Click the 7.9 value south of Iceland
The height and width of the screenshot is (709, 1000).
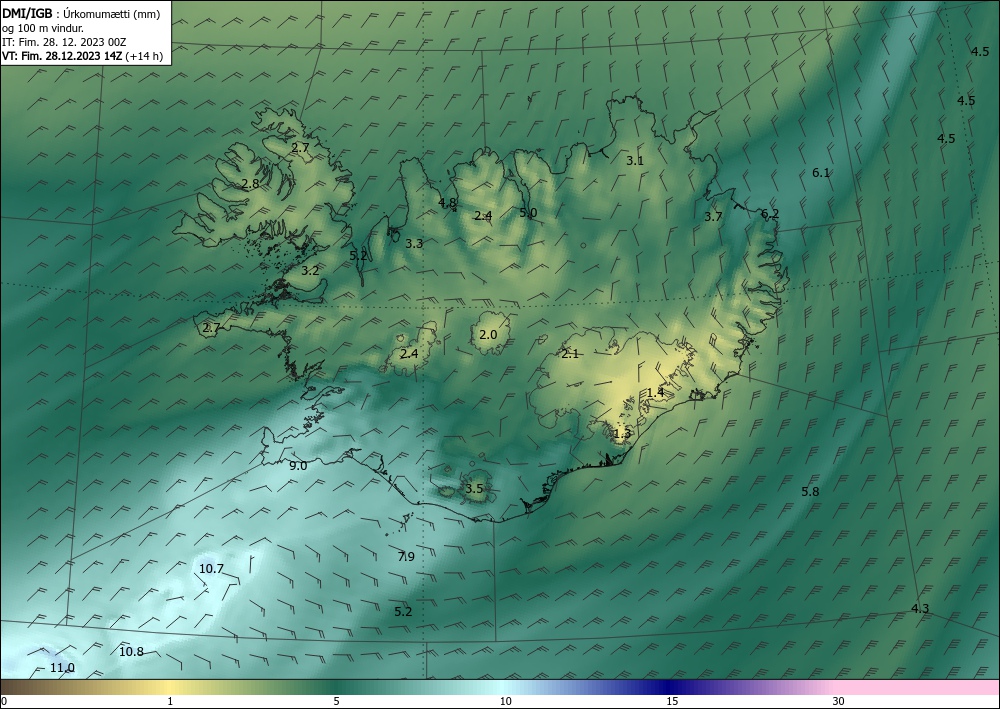point(406,557)
